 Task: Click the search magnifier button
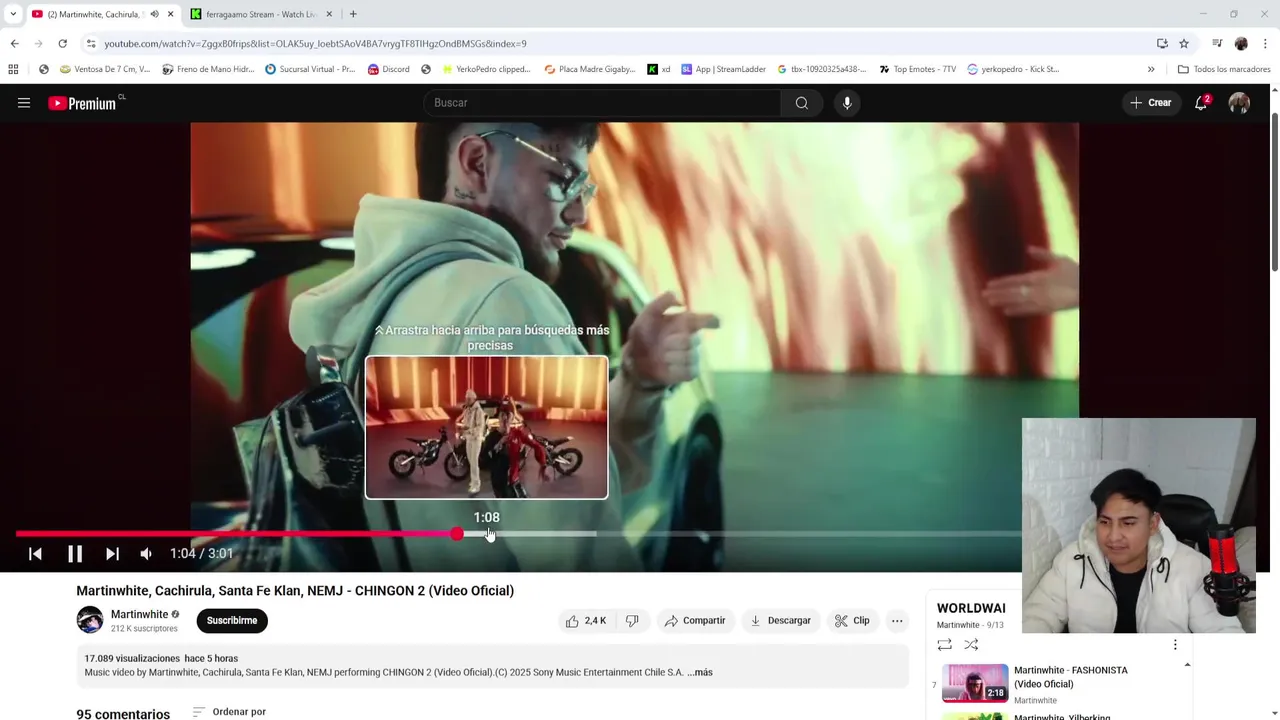tap(802, 103)
